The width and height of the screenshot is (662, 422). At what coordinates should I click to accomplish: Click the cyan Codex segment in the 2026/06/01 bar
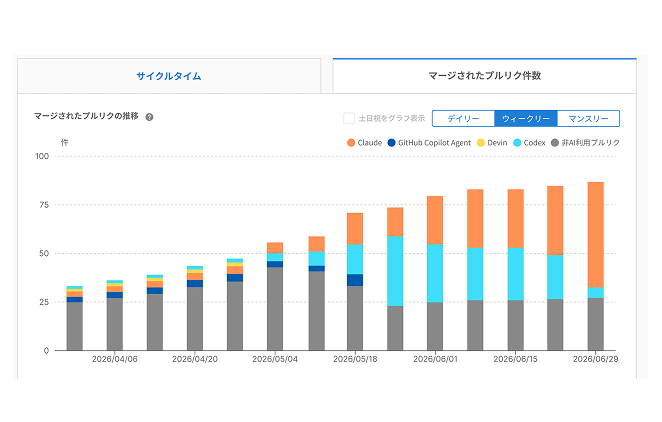(435, 273)
